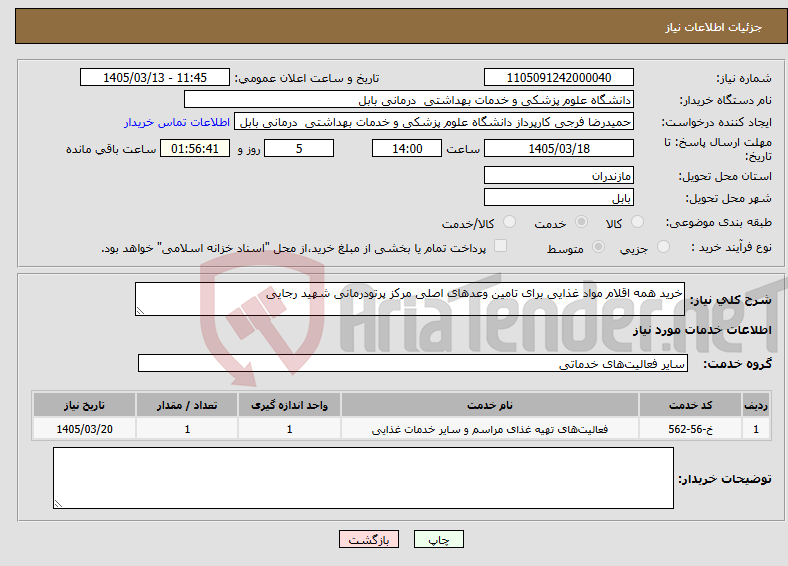Click the توضیحات خریدار textarea
The width and height of the screenshot is (788, 566).
point(363,478)
